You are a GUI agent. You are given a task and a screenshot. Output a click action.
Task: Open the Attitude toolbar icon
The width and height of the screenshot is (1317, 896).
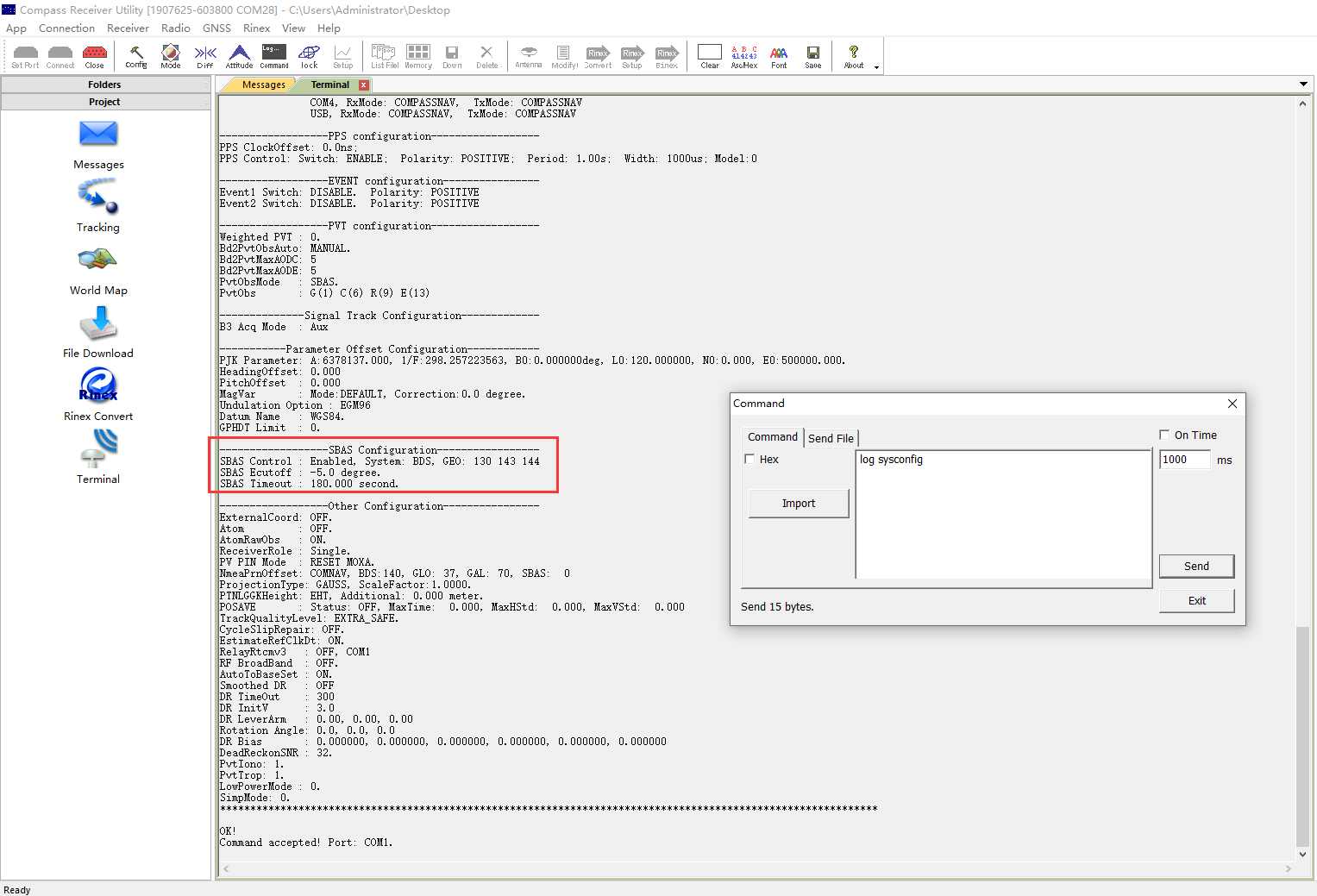click(x=240, y=57)
